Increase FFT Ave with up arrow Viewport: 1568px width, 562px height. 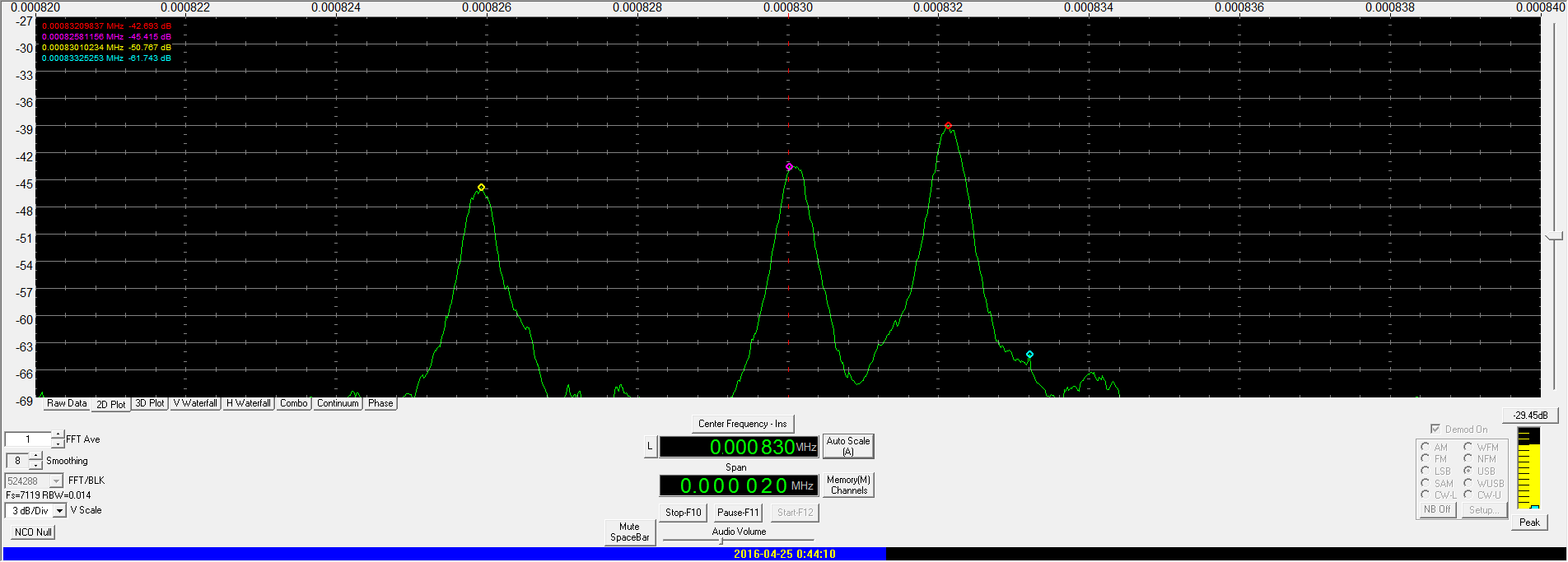coord(58,434)
